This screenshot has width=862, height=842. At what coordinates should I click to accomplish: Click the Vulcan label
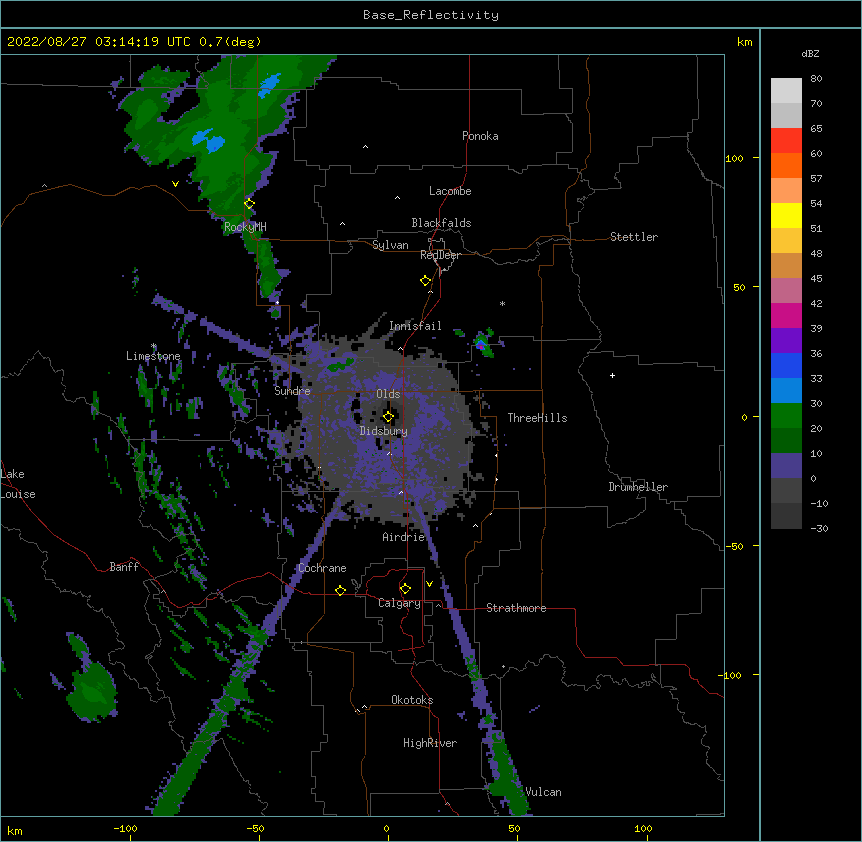pos(543,792)
